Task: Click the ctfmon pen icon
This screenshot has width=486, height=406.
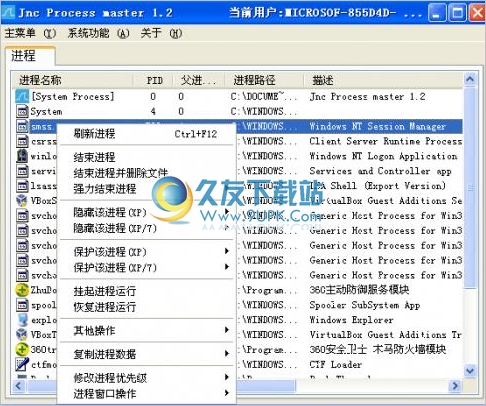Action: point(22,364)
